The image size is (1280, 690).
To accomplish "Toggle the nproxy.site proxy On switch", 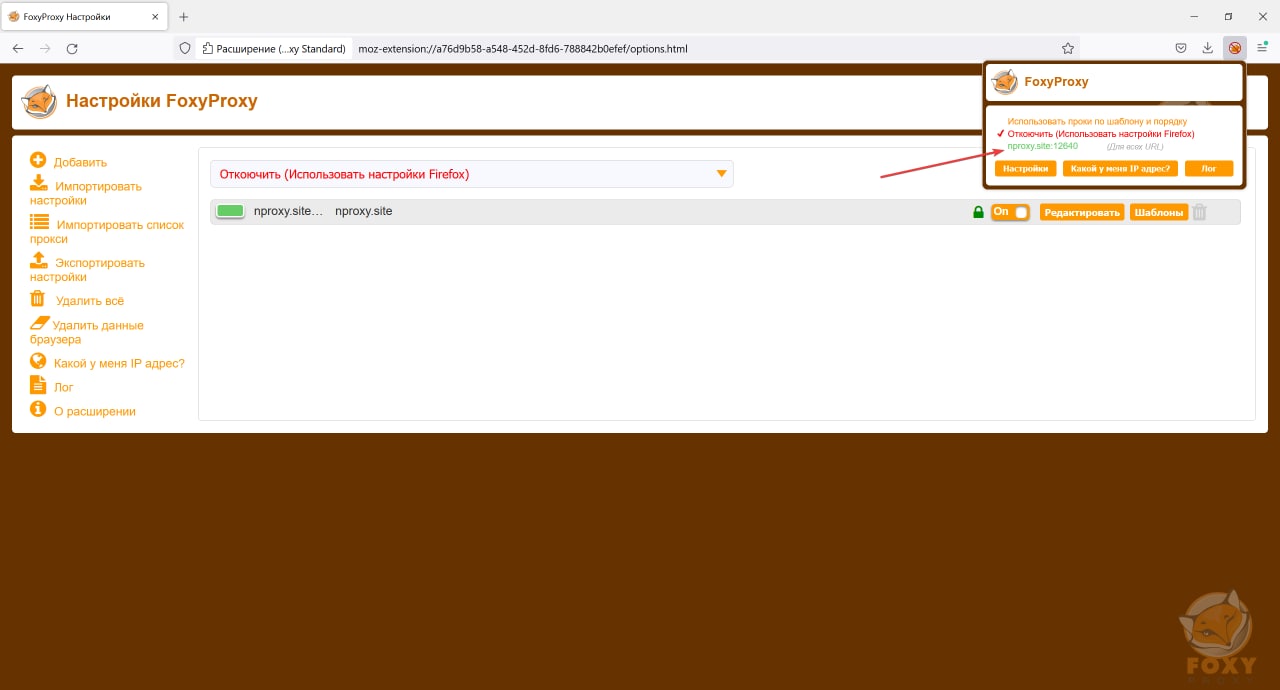I will coord(1010,212).
